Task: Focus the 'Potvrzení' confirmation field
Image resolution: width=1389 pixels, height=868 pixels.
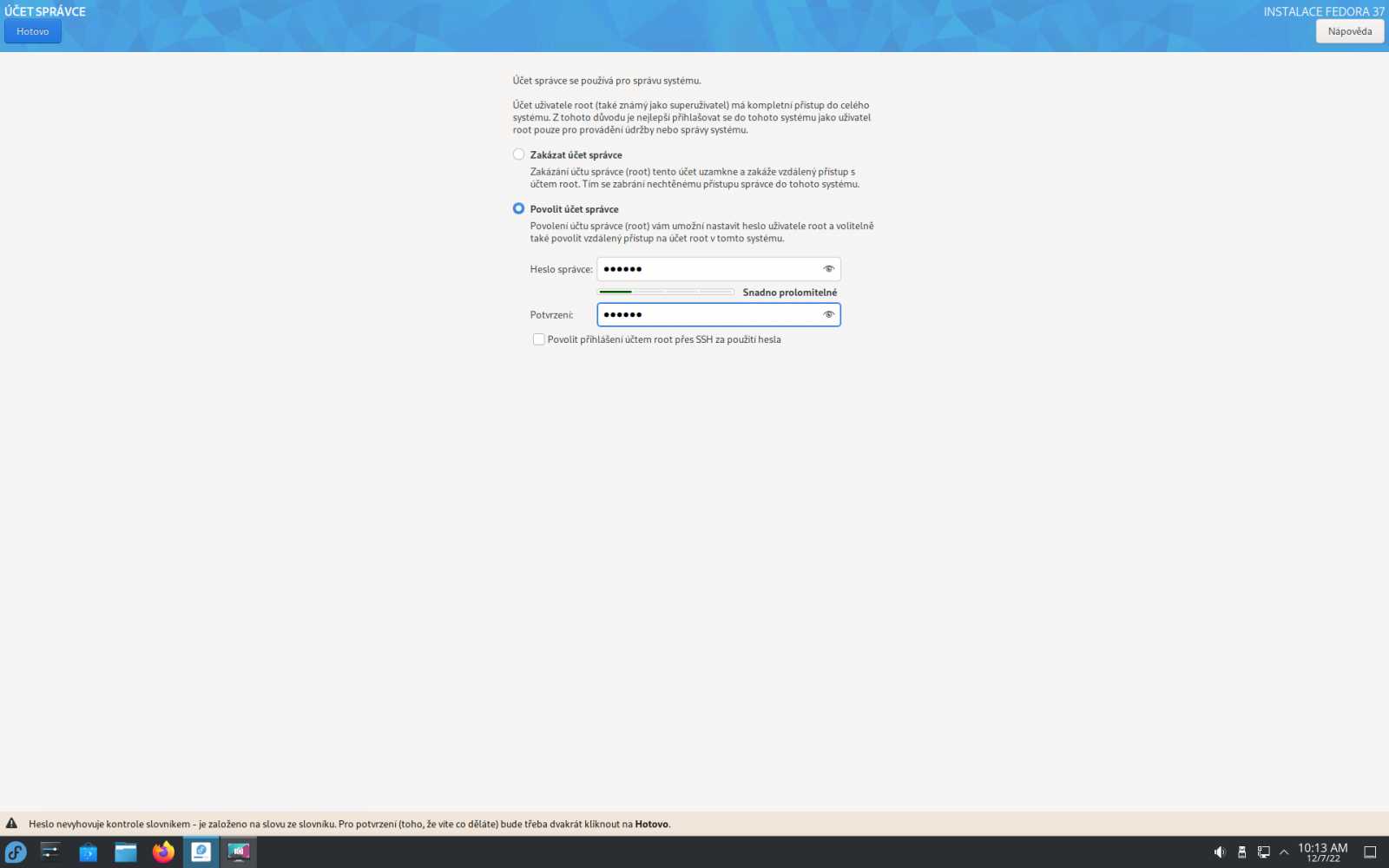Action: click(x=719, y=314)
